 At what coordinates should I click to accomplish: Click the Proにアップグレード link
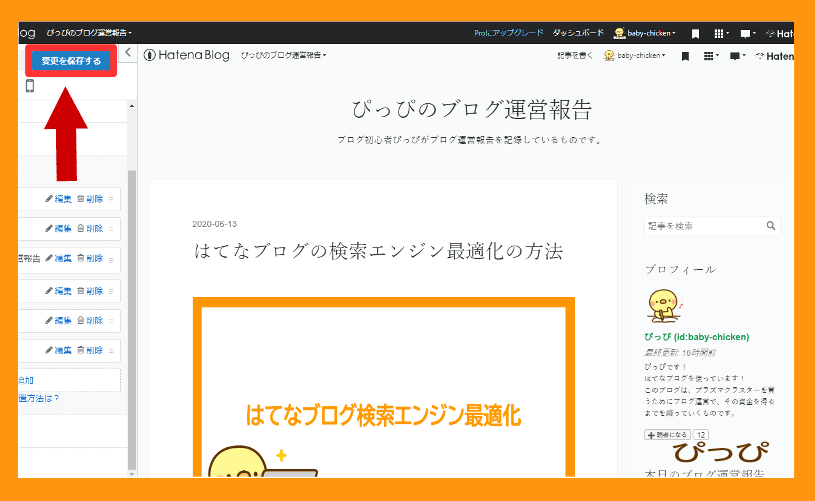click(508, 33)
